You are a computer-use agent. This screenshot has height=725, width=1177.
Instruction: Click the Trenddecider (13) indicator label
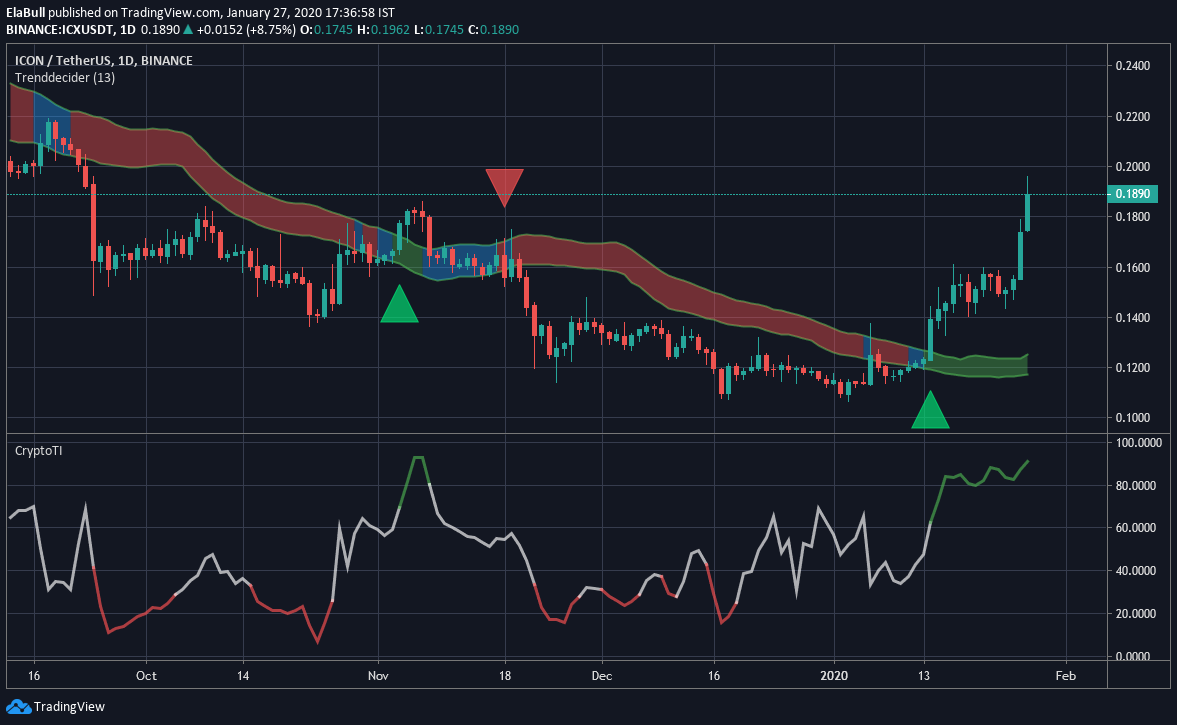65,77
